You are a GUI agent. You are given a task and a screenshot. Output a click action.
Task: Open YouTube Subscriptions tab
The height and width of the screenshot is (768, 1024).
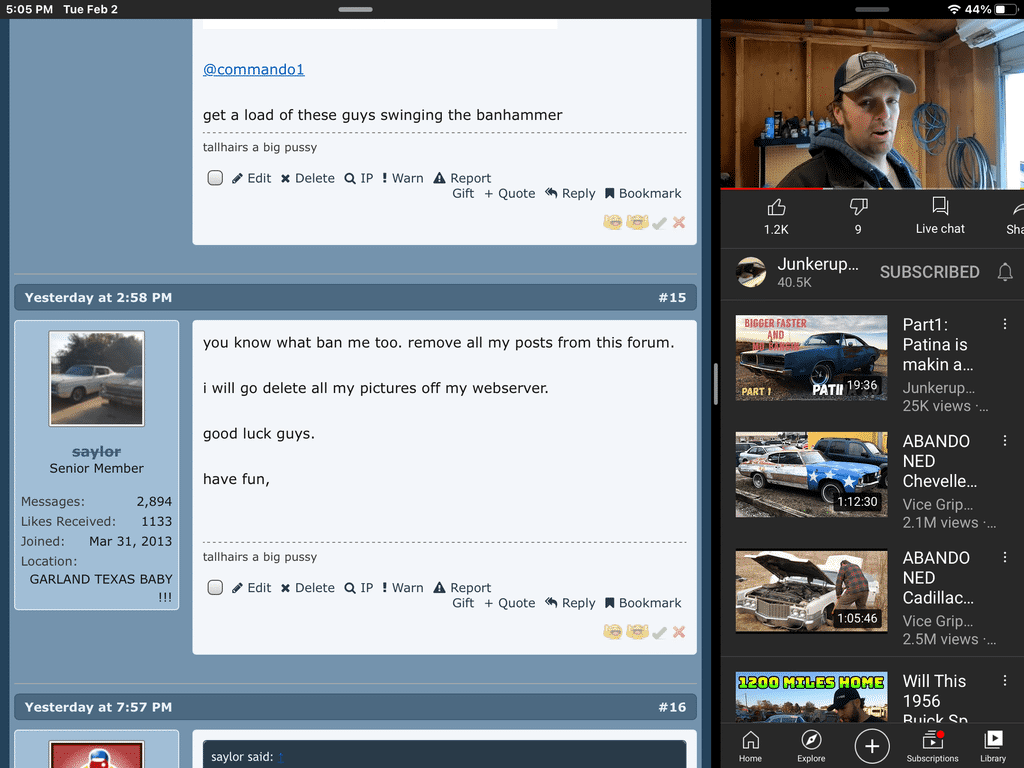(932, 745)
